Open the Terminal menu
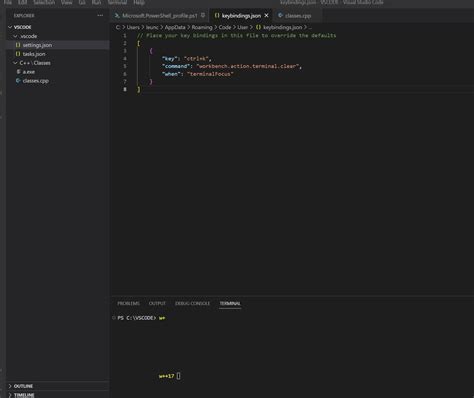 tap(117, 2)
